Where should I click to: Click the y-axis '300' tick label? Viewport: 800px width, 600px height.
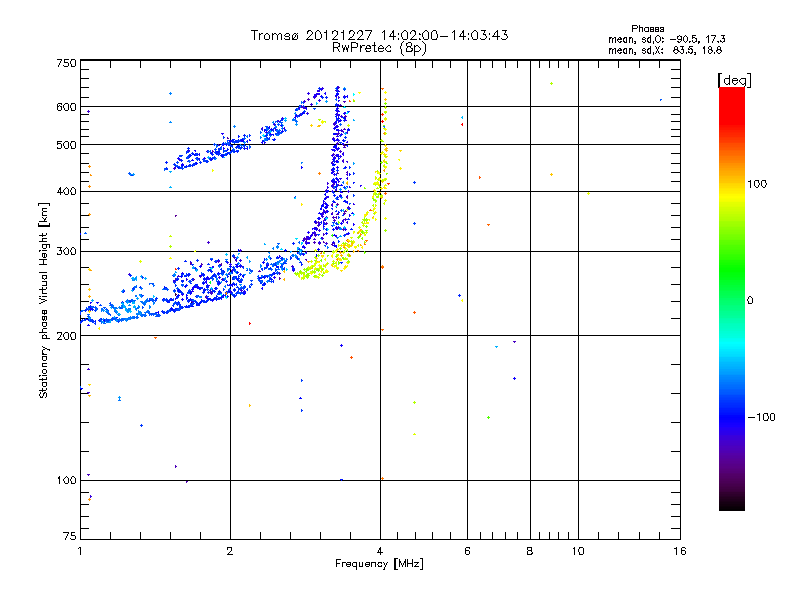[66, 251]
